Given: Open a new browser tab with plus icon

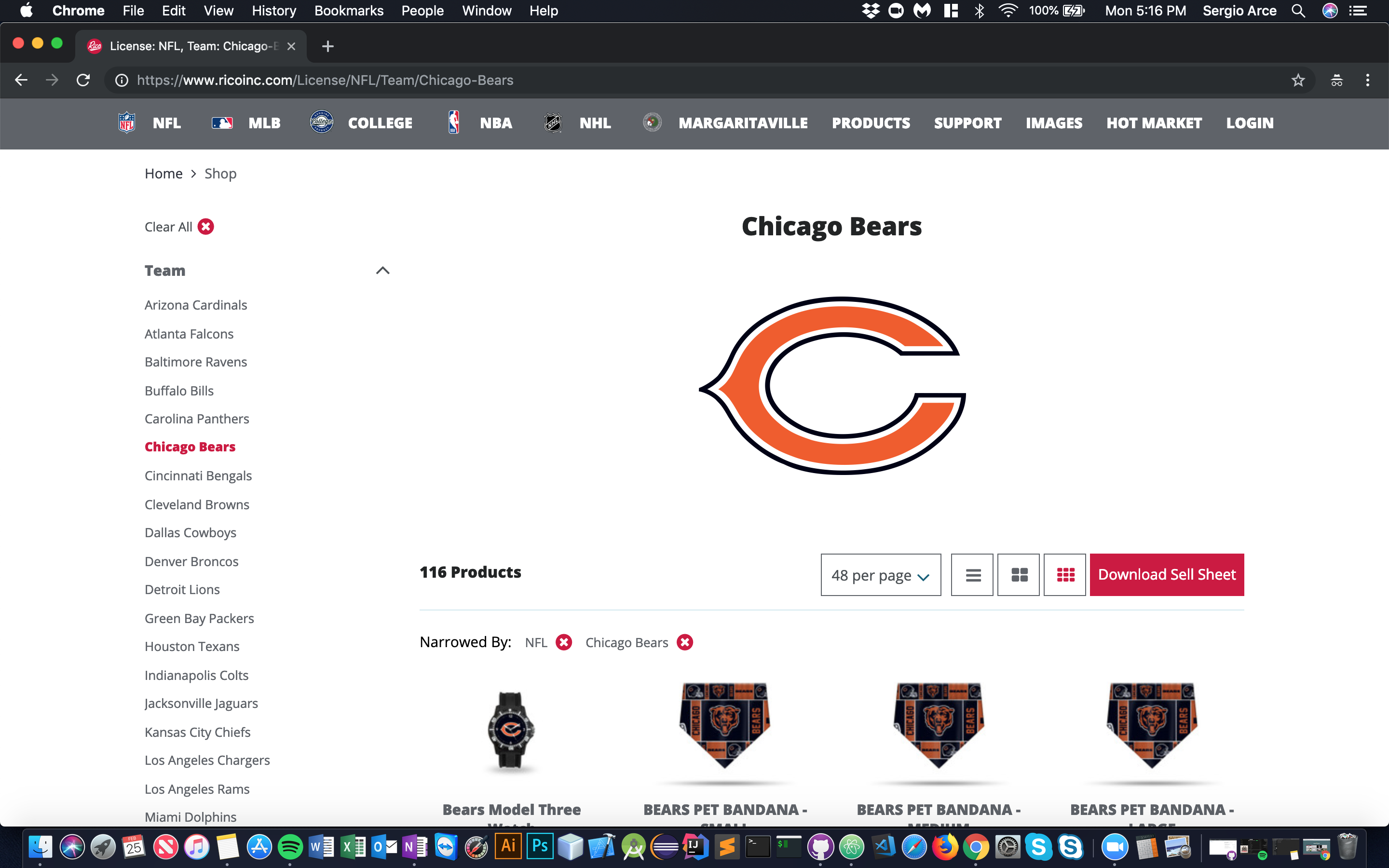Looking at the screenshot, I should click(x=328, y=46).
